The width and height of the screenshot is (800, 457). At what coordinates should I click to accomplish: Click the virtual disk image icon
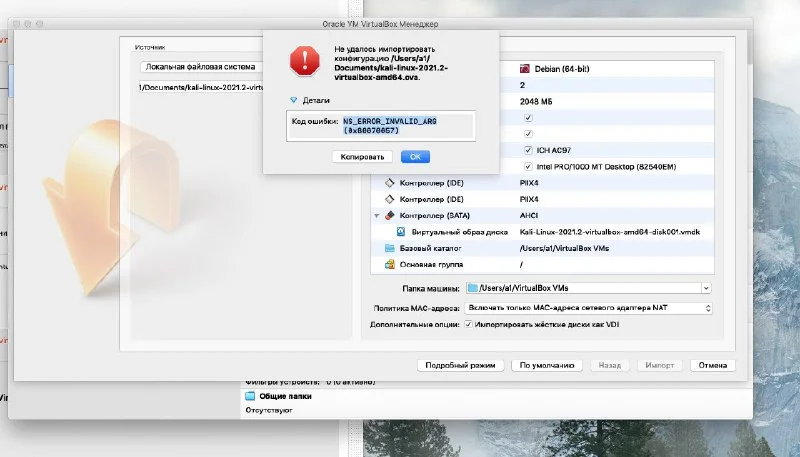pos(401,231)
